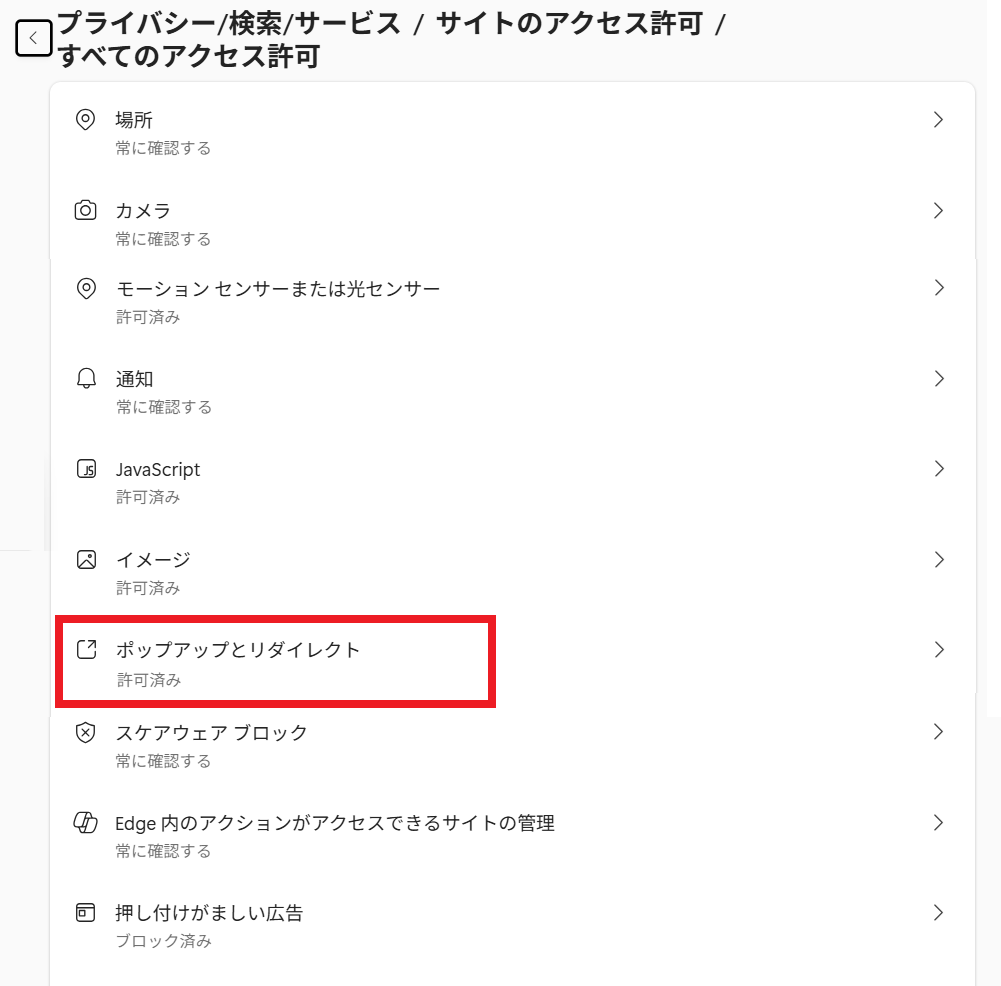Click the scareware blocker shield icon

click(x=86, y=733)
